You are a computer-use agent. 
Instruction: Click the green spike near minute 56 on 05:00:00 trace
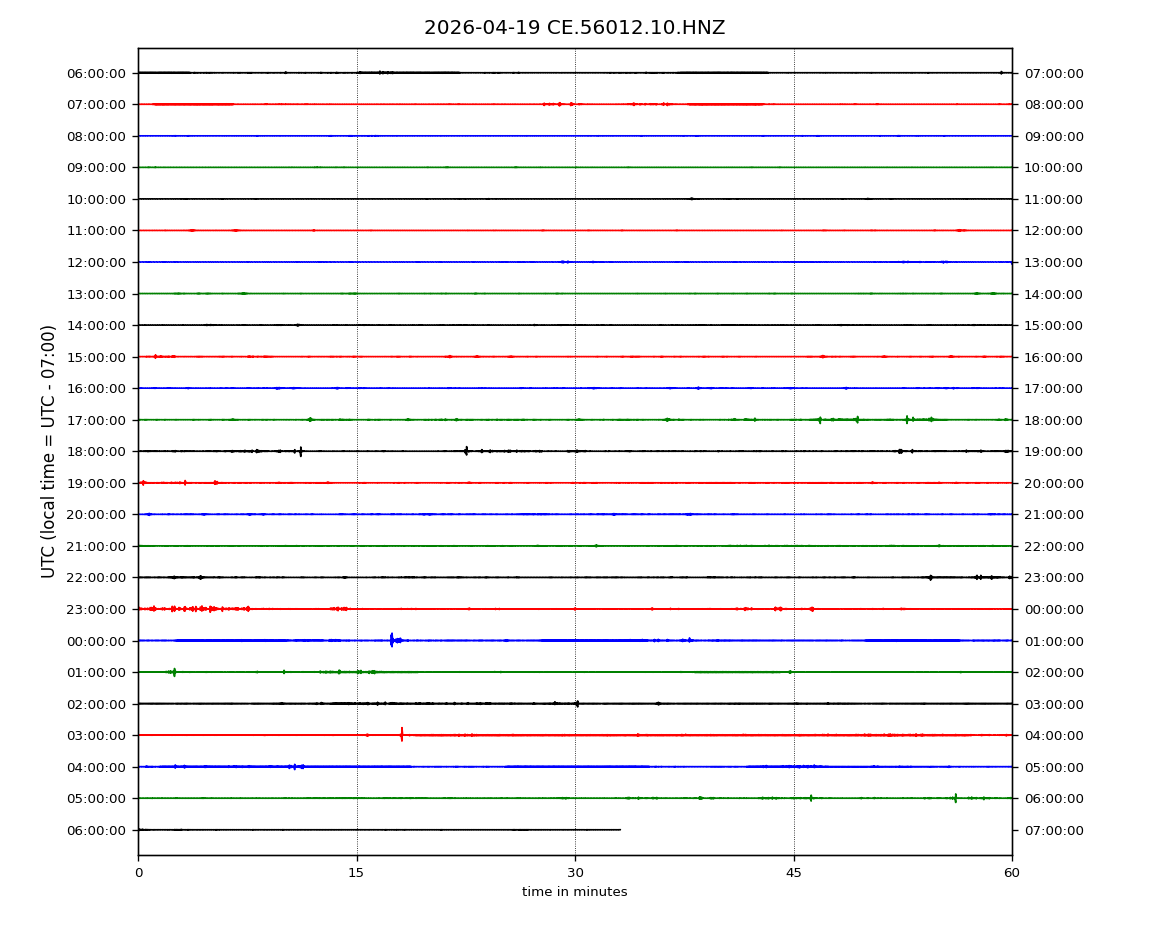[955, 798]
